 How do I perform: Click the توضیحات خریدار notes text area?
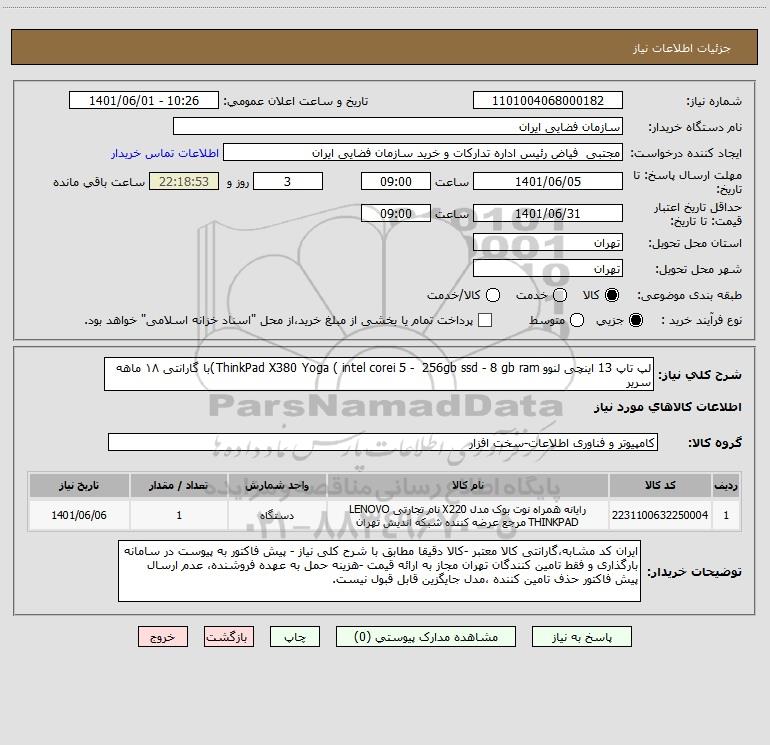click(379, 571)
